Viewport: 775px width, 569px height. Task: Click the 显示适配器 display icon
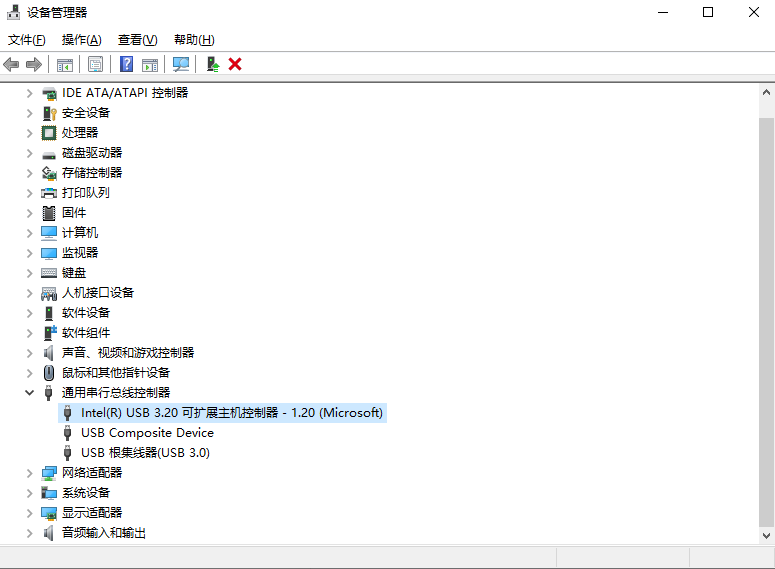49,513
